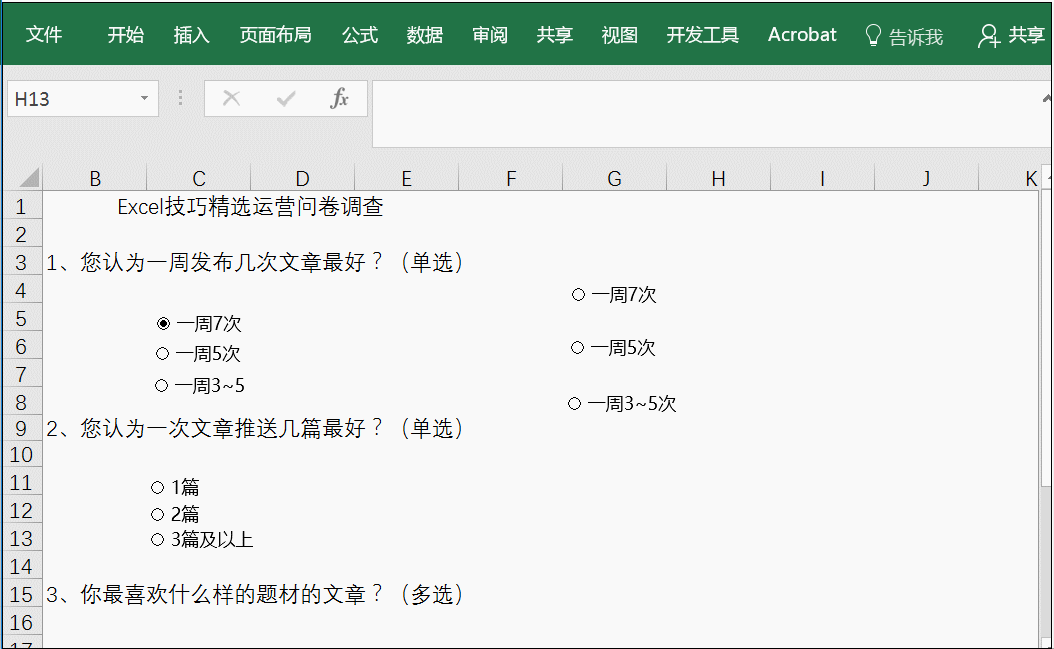Click the Acrobat ribbon label

[x=802, y=35]
